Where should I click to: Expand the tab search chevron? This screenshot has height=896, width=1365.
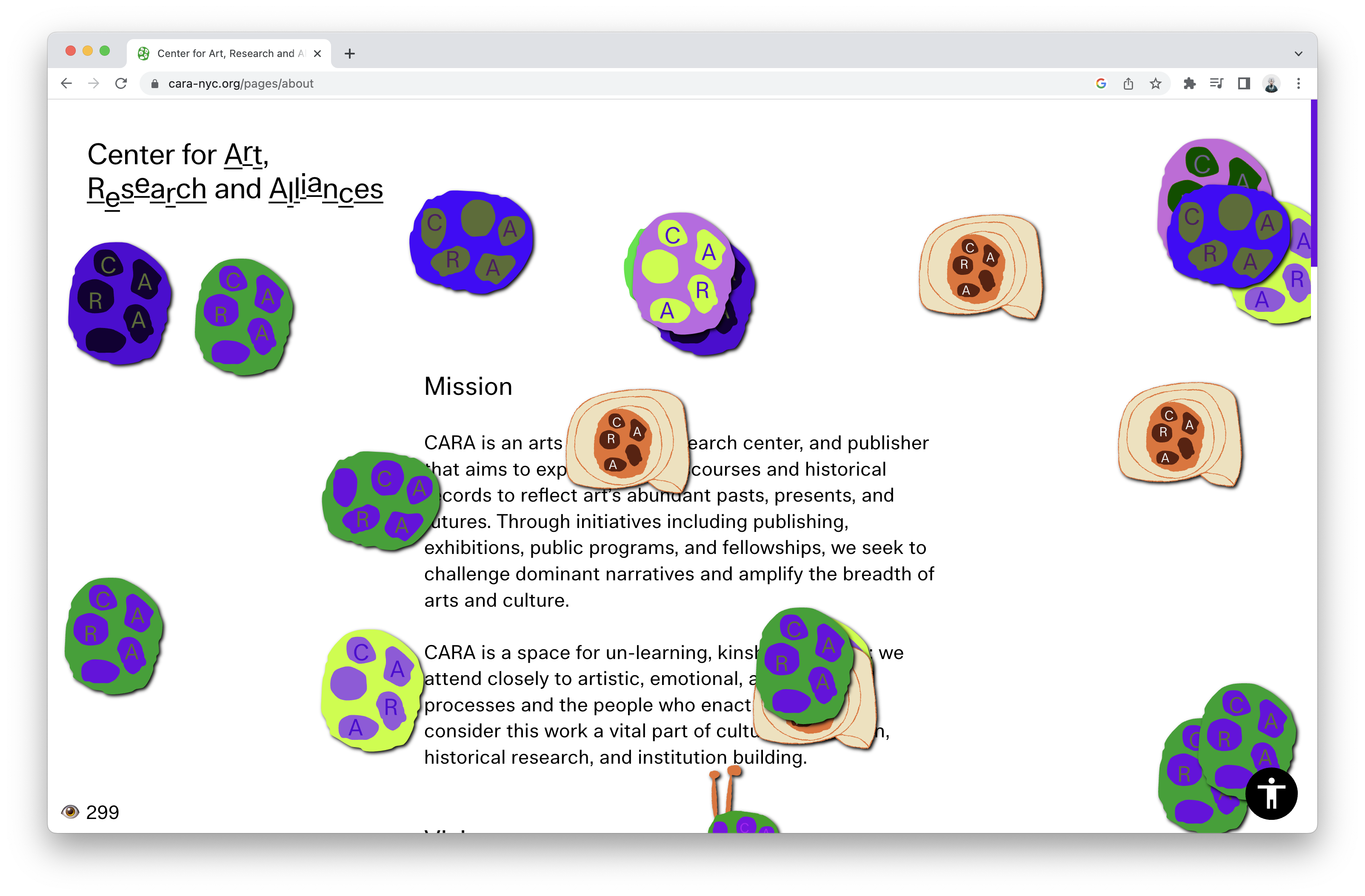pos(1299,53)
